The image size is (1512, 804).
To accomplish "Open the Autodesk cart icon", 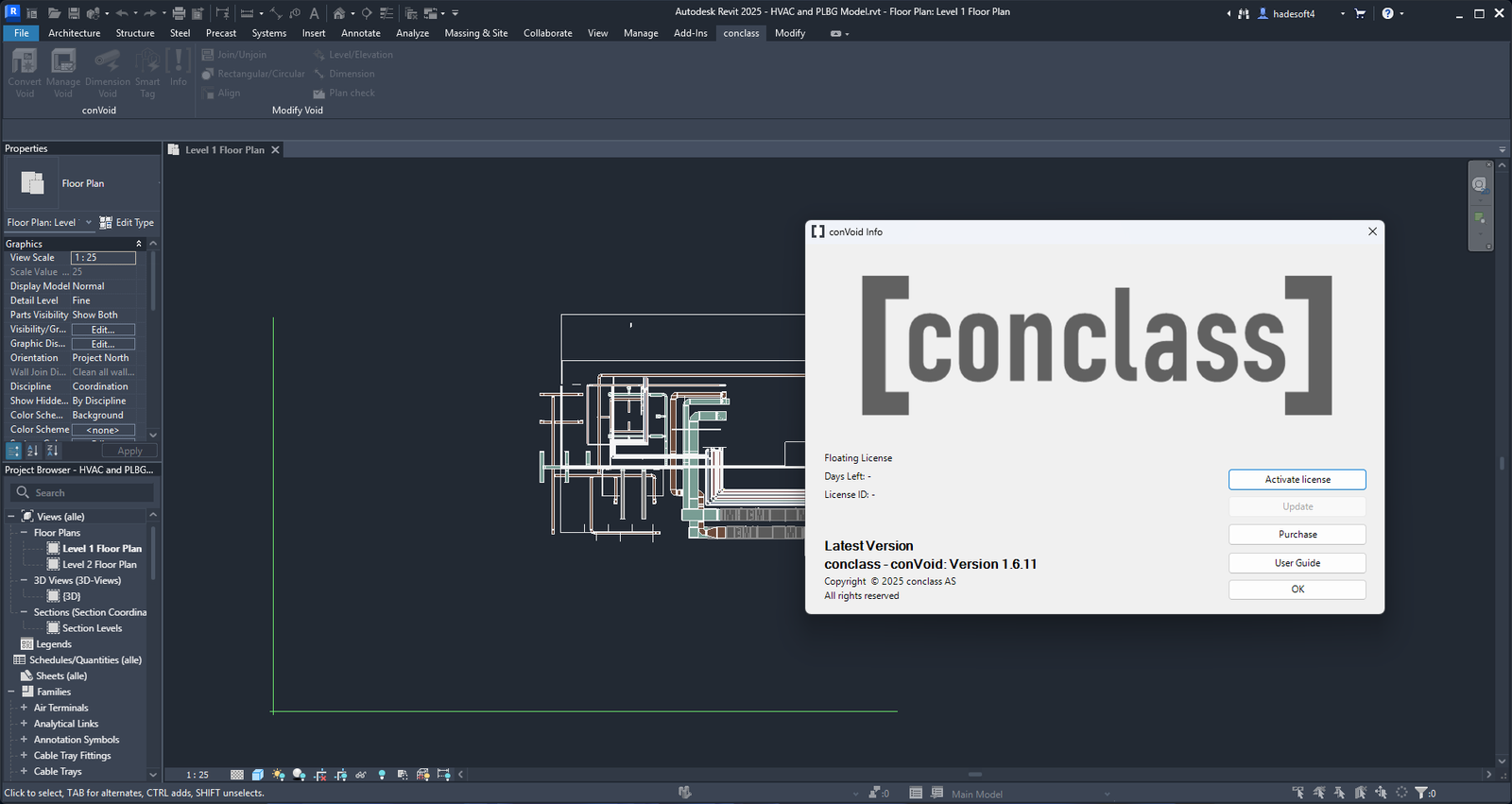I will coord(1360,13).
